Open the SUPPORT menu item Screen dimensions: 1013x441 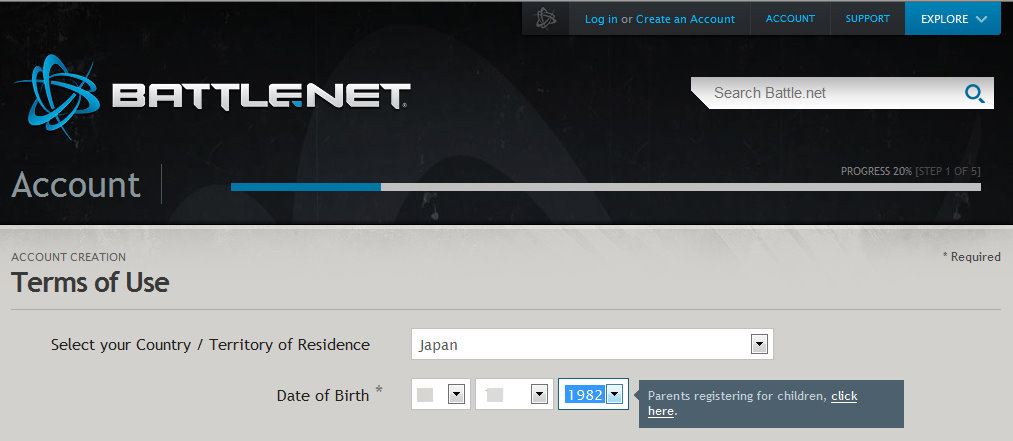click(x=868, y=19)
